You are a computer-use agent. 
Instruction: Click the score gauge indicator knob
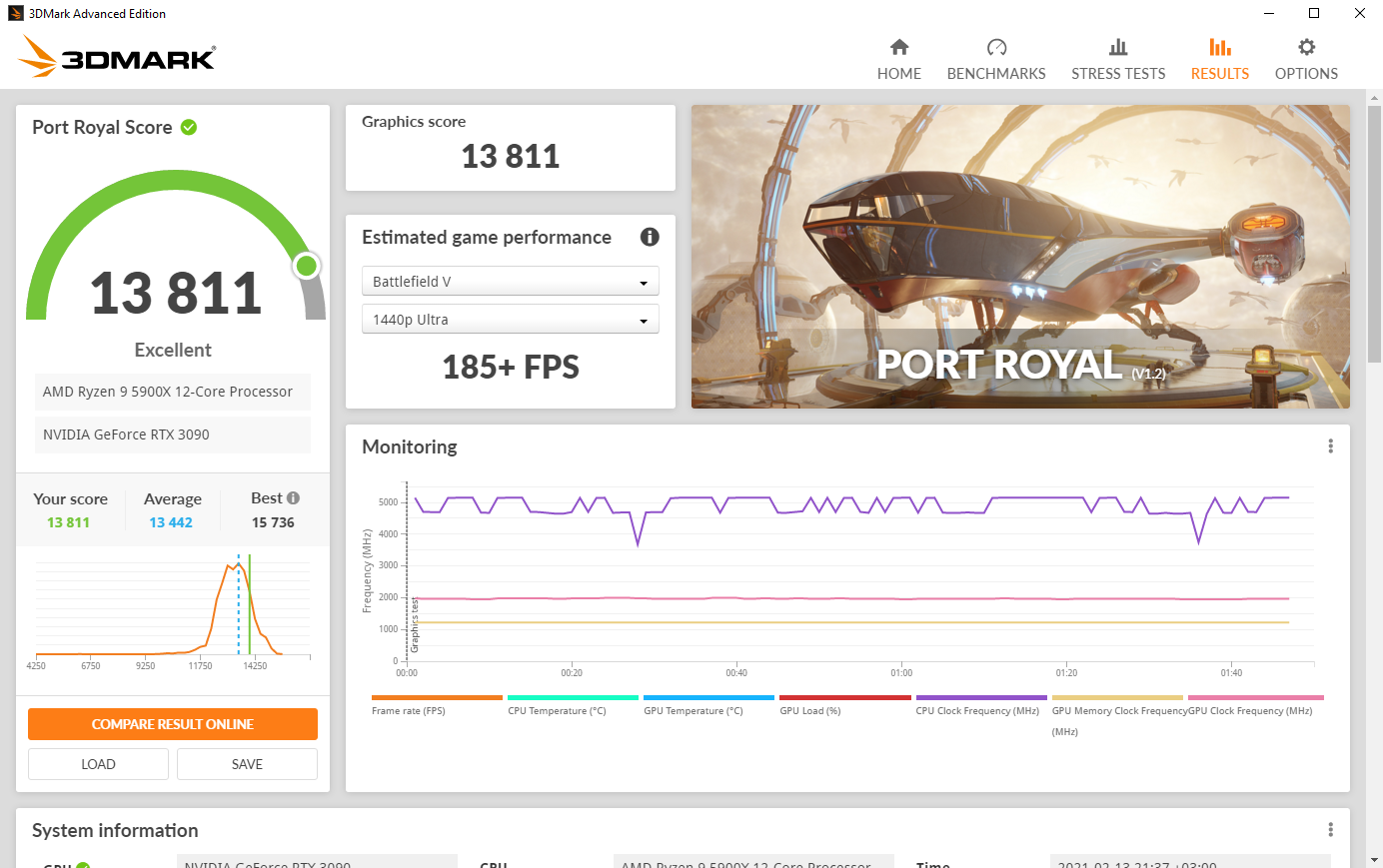[x=307, y=266]
